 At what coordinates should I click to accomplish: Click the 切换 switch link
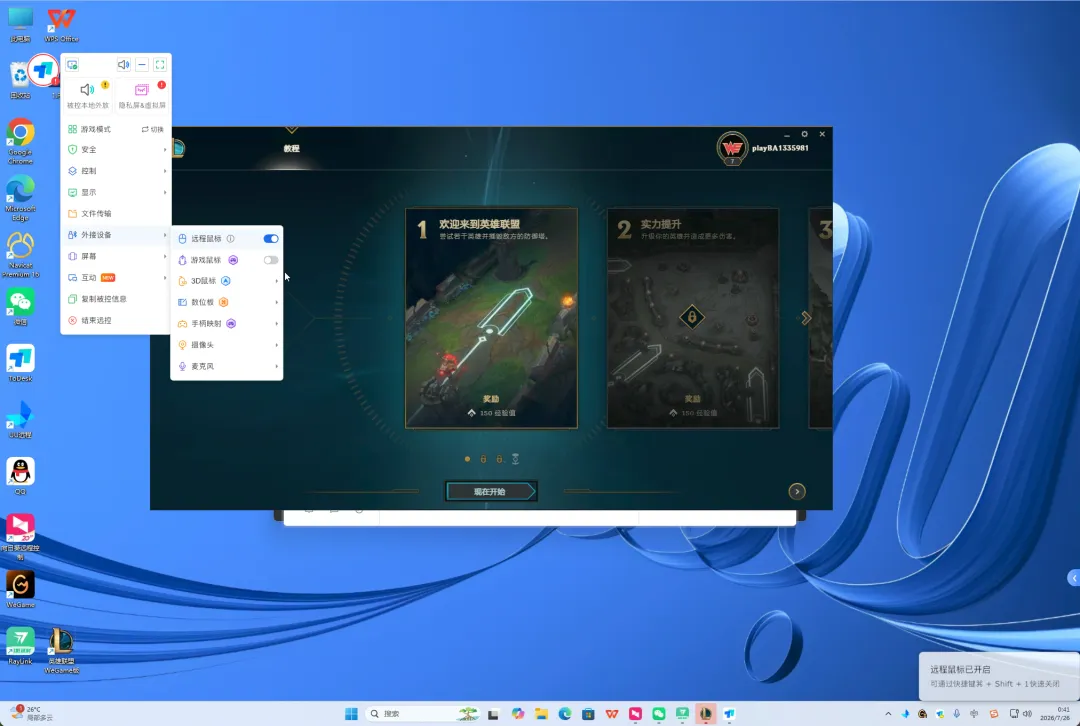[153, 129]
